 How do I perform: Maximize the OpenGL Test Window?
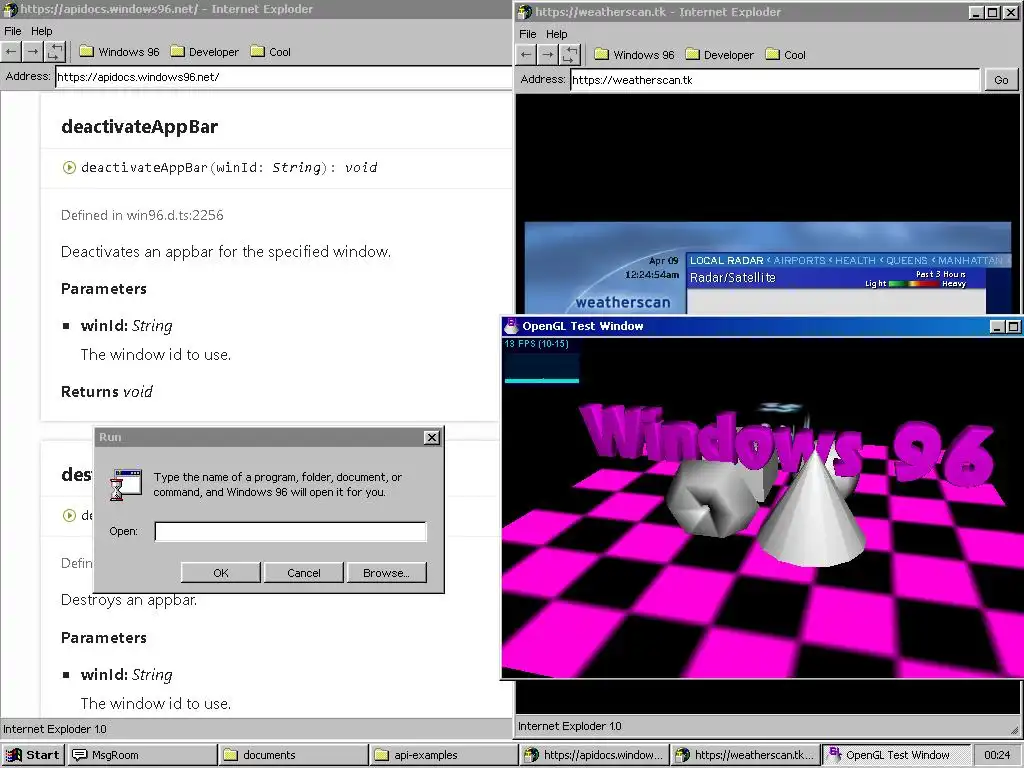click(x=1013, y=327)
